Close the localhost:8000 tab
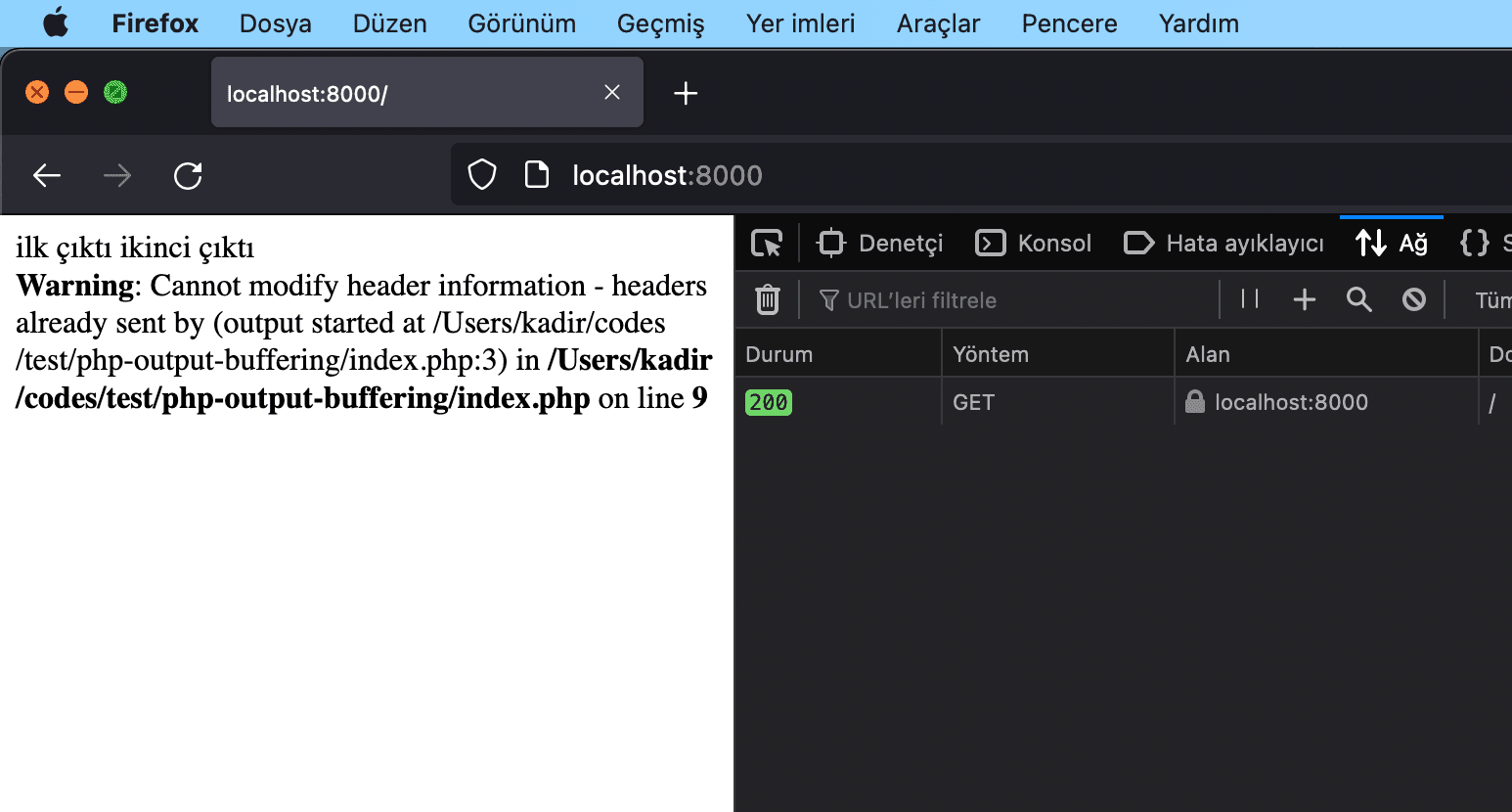 [612, 92]
